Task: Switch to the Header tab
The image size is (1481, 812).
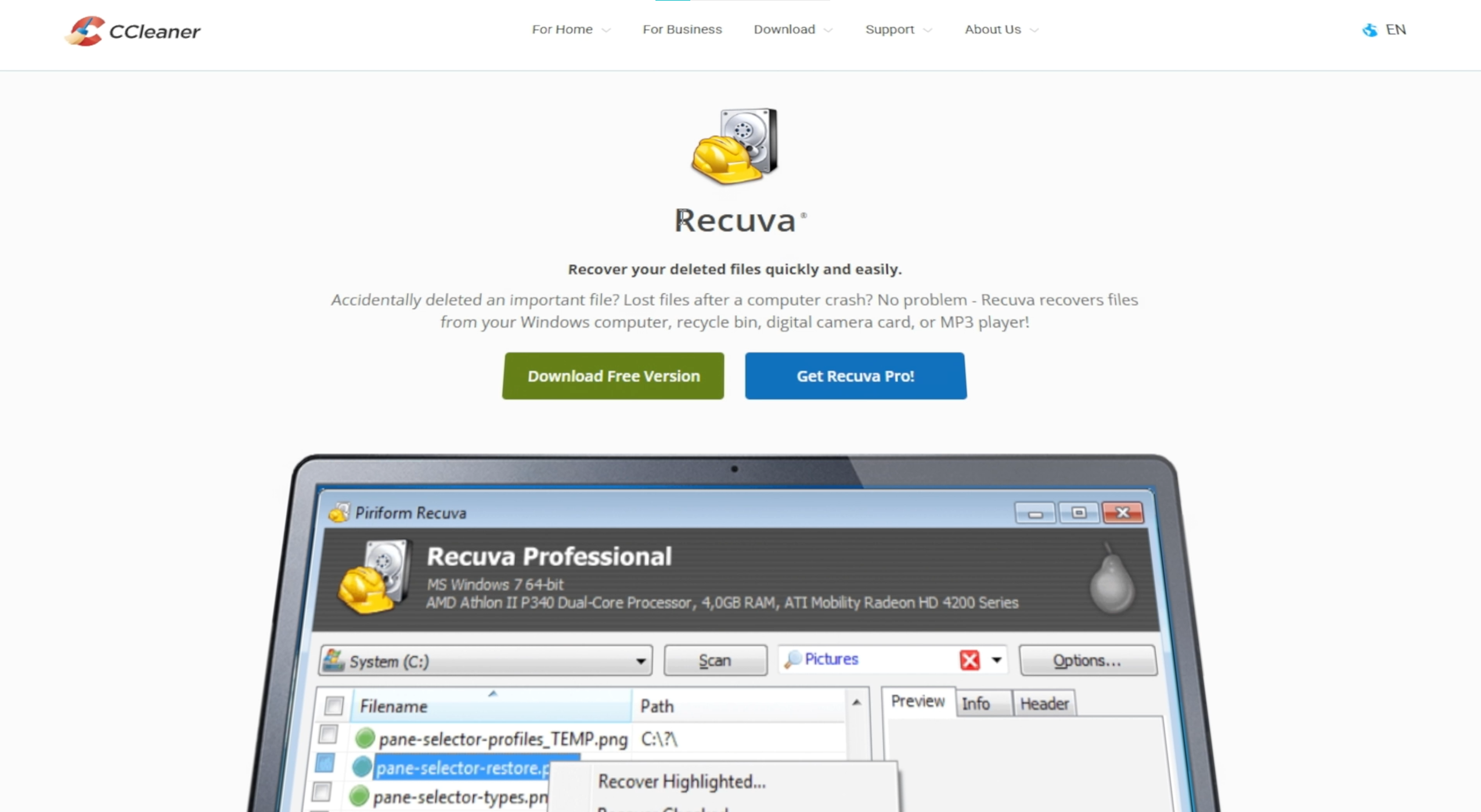Action: point(1044,703)
